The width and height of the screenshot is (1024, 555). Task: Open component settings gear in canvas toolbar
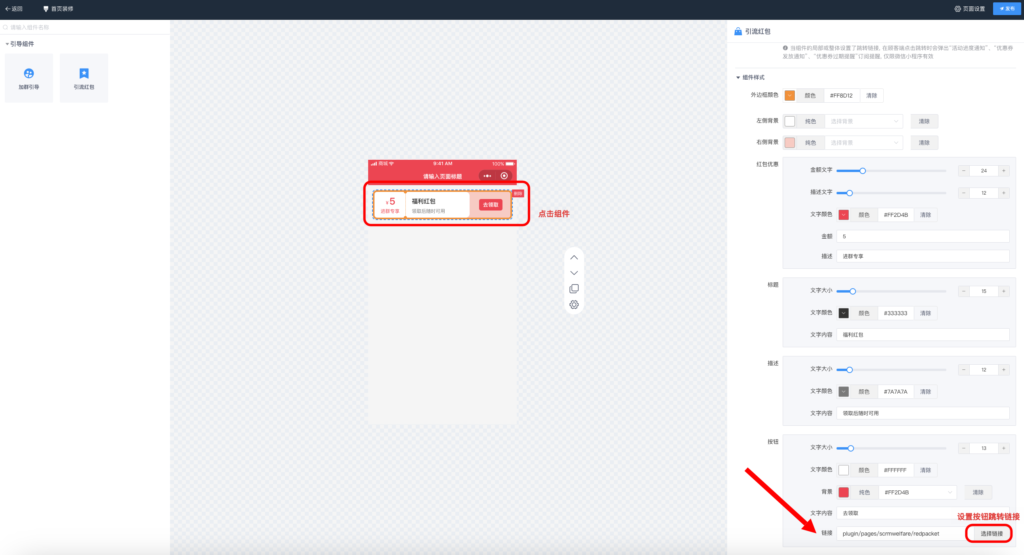(x=574, y=305)
